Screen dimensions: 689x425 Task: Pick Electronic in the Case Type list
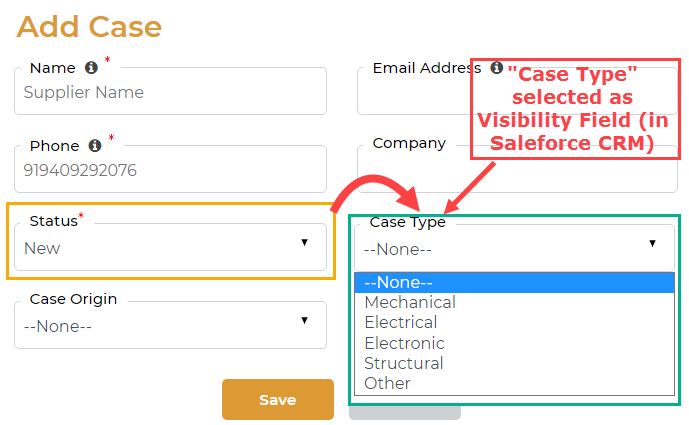[404, 343]
